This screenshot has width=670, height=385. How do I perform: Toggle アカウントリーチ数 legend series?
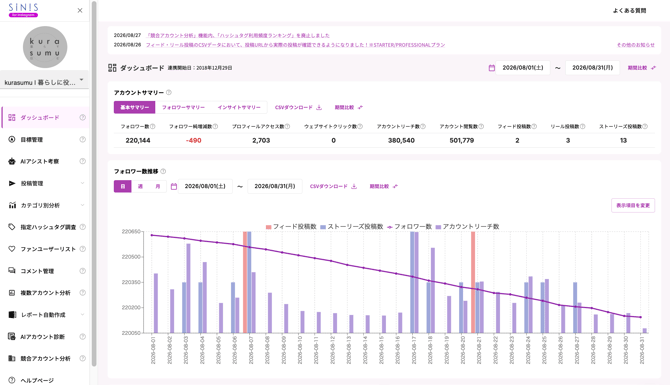click(467, 226)
